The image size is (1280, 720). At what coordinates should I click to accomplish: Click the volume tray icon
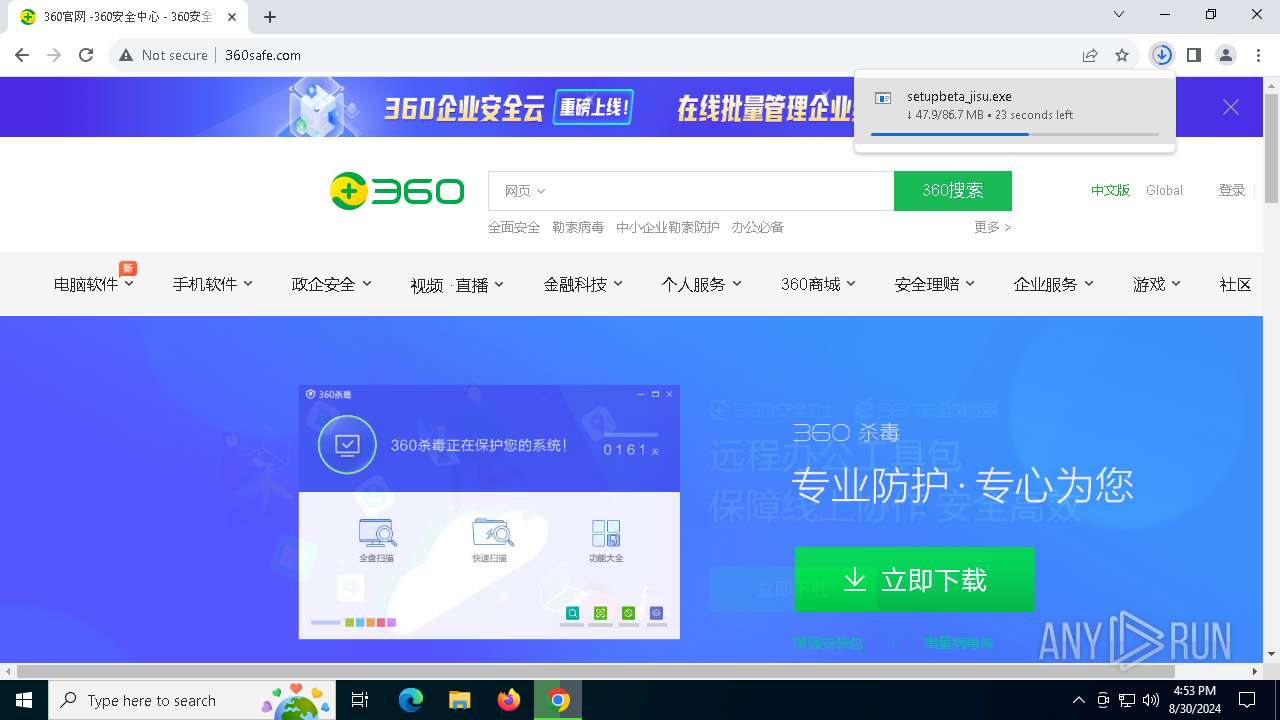coord(1150,700)
